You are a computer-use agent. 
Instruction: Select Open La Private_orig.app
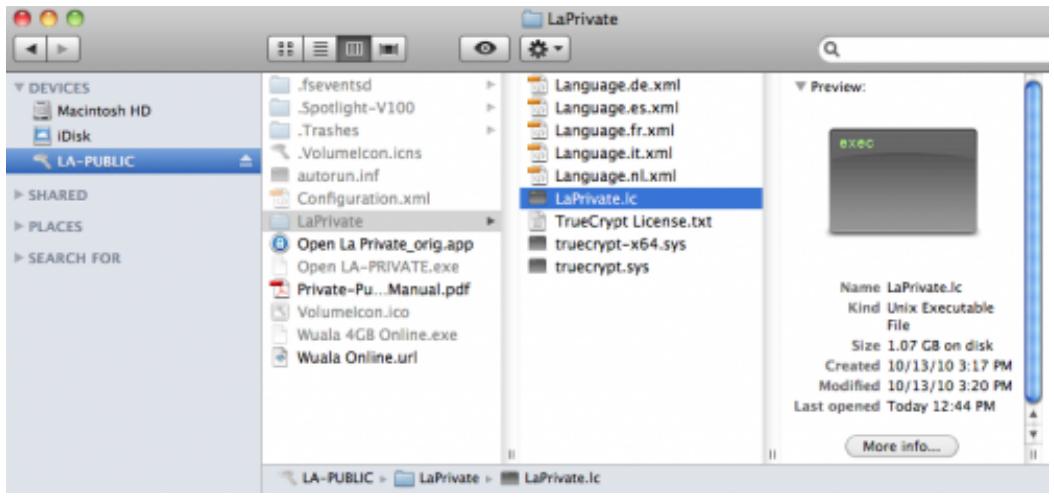point(382,245)
